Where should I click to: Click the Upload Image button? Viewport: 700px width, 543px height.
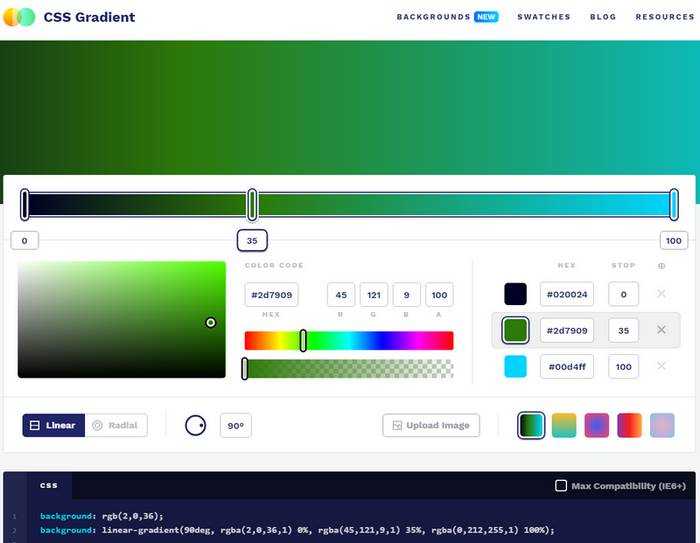(431, 425)
